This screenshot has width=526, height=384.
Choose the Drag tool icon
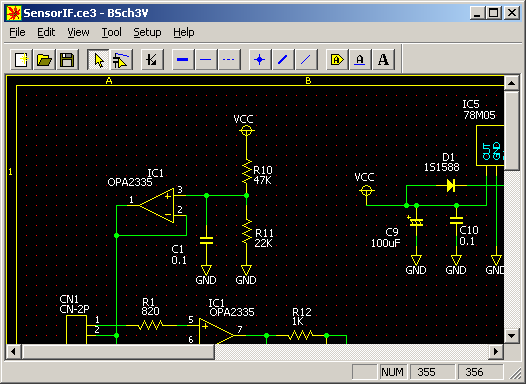click(121, 60)
